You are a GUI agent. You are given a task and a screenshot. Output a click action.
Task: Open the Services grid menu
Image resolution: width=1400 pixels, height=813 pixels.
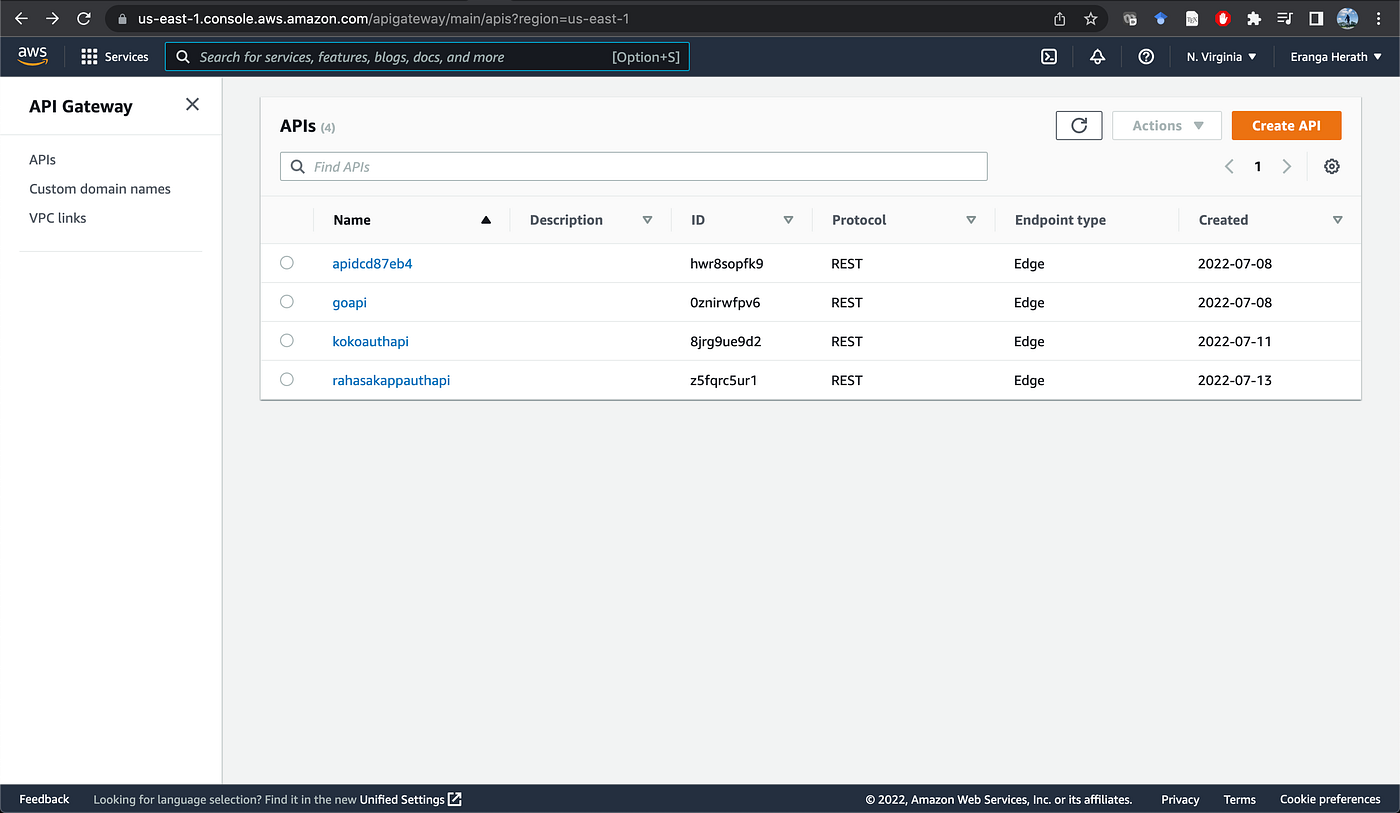tap(114, 57)
